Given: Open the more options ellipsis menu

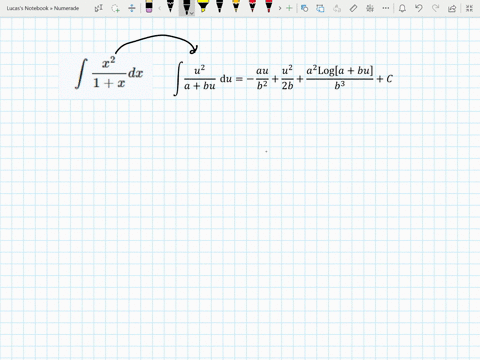Looking at the screenshot, I should tap(386, 8).
